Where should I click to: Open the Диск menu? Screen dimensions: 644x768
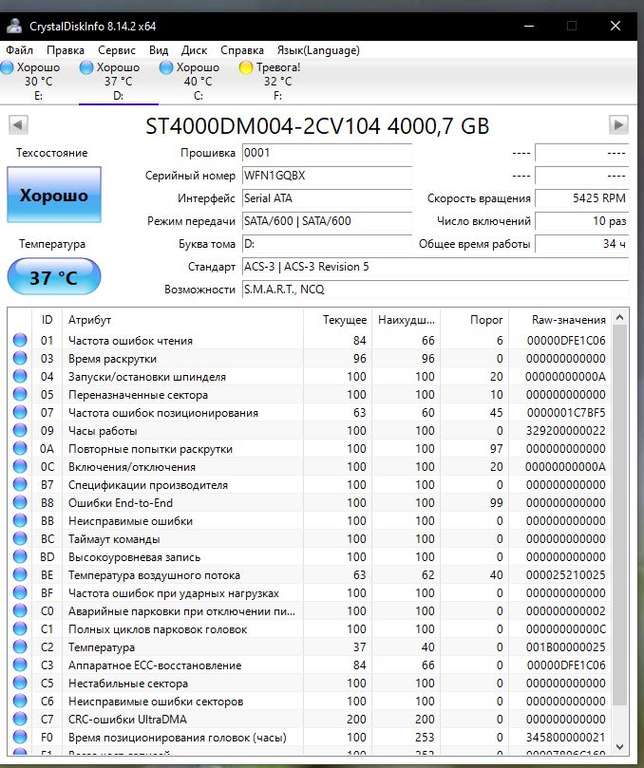click(x=194, y=50)
